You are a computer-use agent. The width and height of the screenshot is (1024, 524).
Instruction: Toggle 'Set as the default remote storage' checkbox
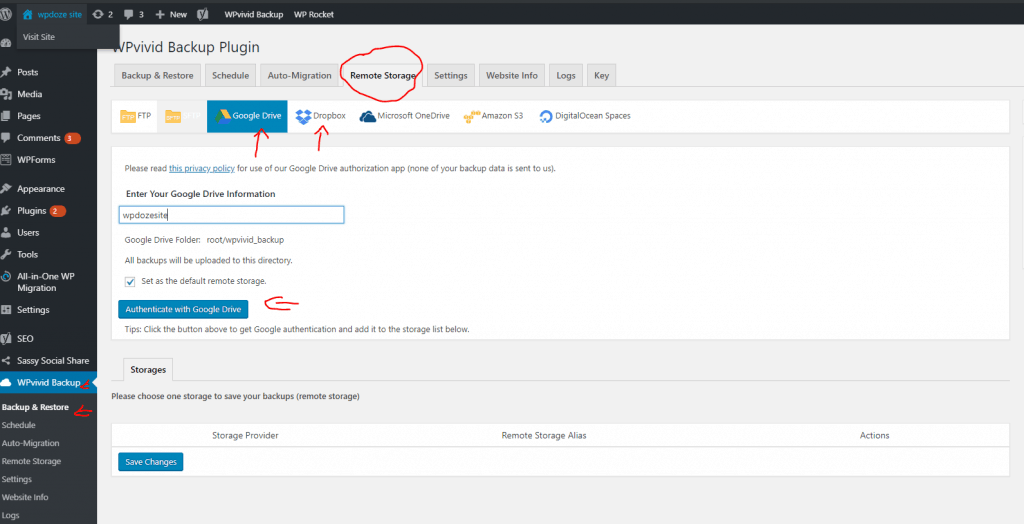tap(130, 281)
